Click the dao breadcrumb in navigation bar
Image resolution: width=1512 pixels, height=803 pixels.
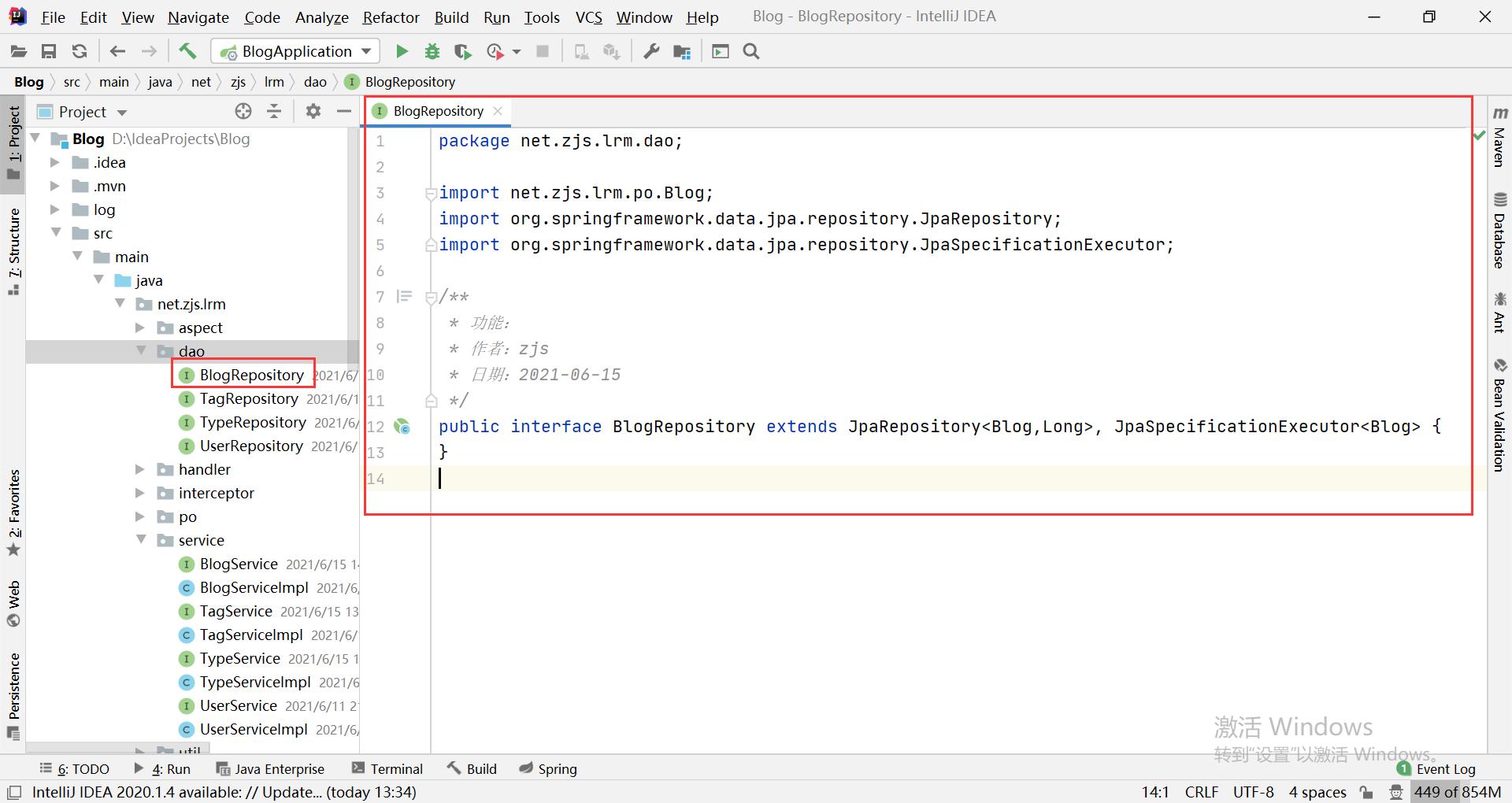315,82
